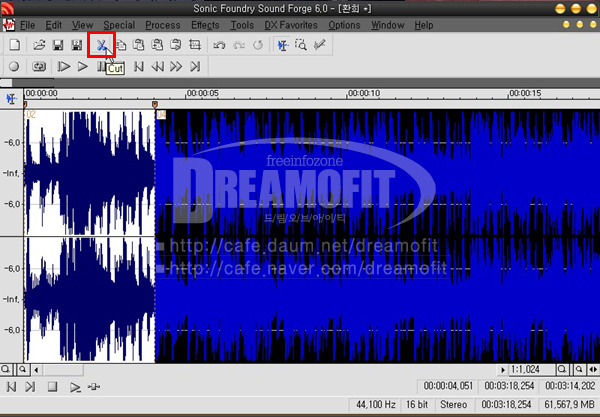
Task: Open the Process menu
Action: click(163, 25)
